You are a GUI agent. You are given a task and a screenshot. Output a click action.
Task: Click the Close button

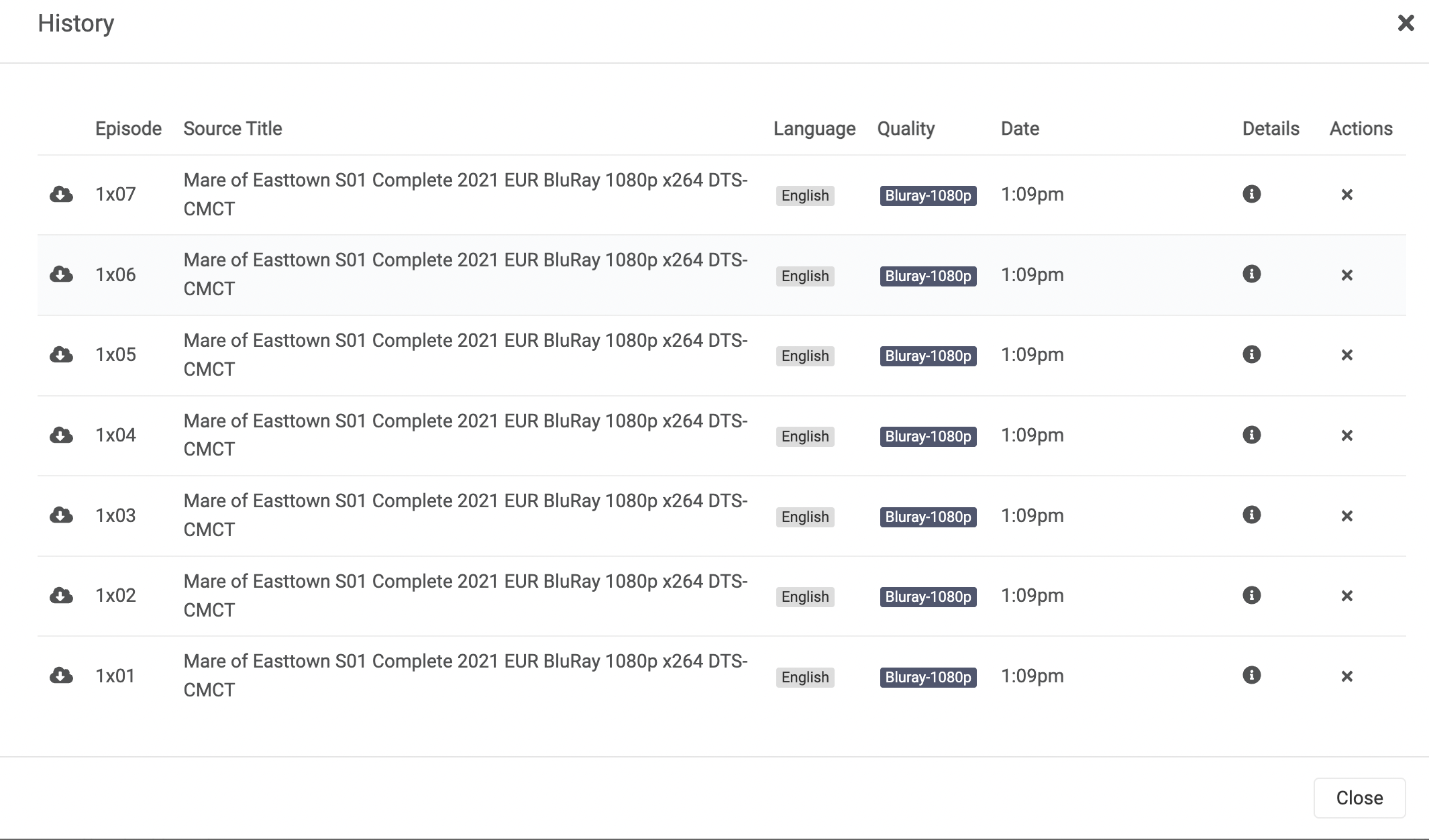[x=1359, y=798]
